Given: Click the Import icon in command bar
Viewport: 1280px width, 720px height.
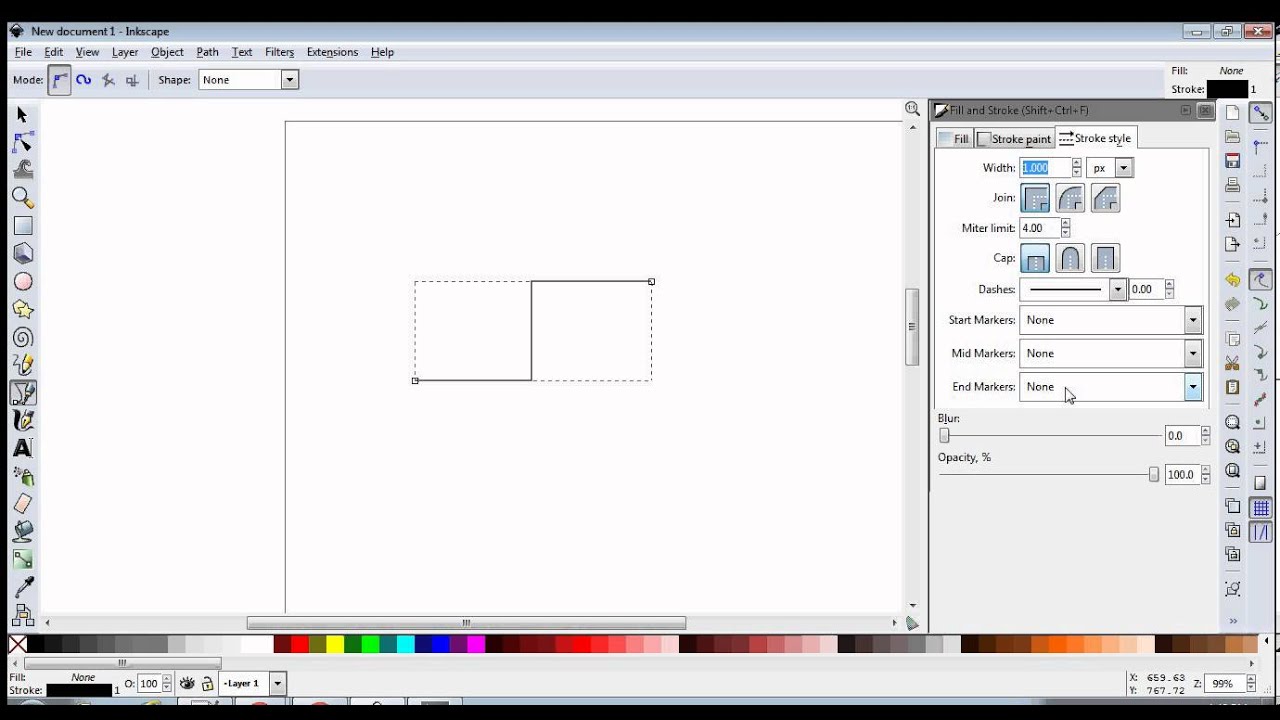Looking at the screenshot, I should [1233, 220].
